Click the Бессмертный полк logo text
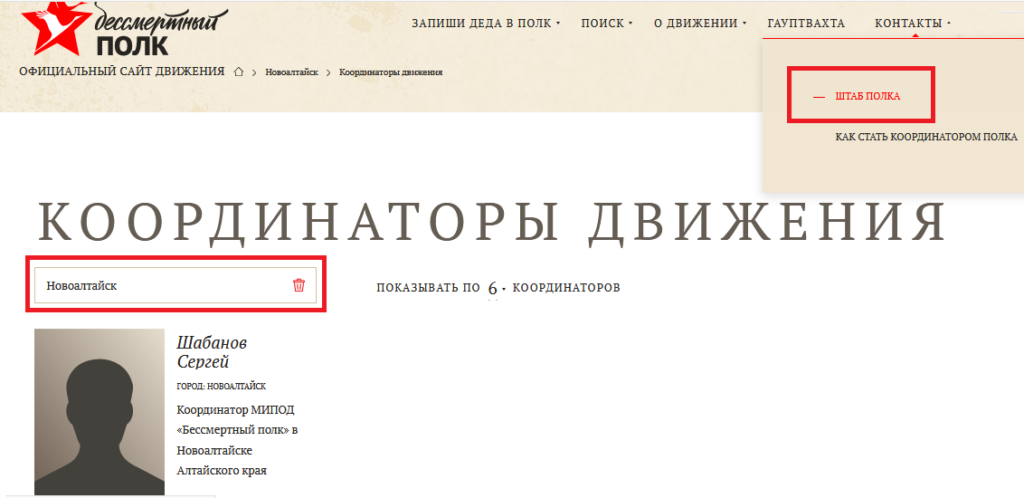Image resolution: width=1024 pixels, height=498 pixels. [x=160, y=30]
